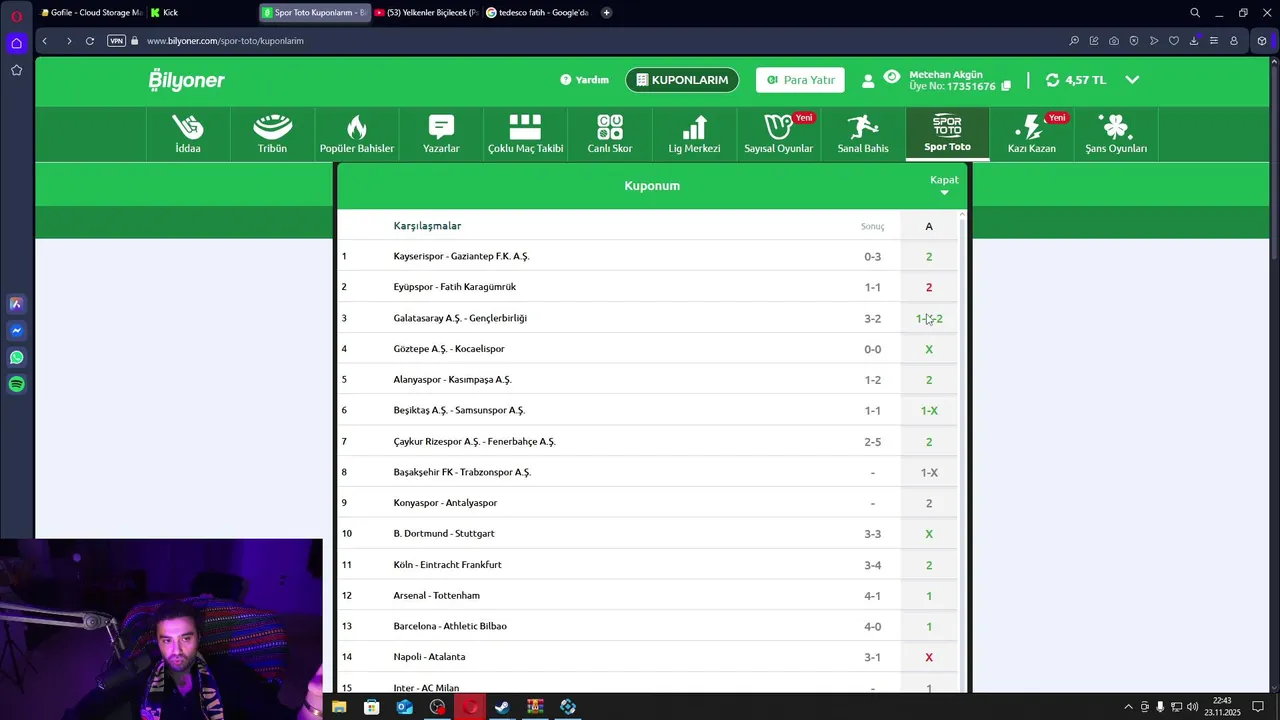The width and height of the screenshot is (1280, 720).
Task: Open the clock showing 22:43
Action: pyautogui.click(x=1222, y=707)
